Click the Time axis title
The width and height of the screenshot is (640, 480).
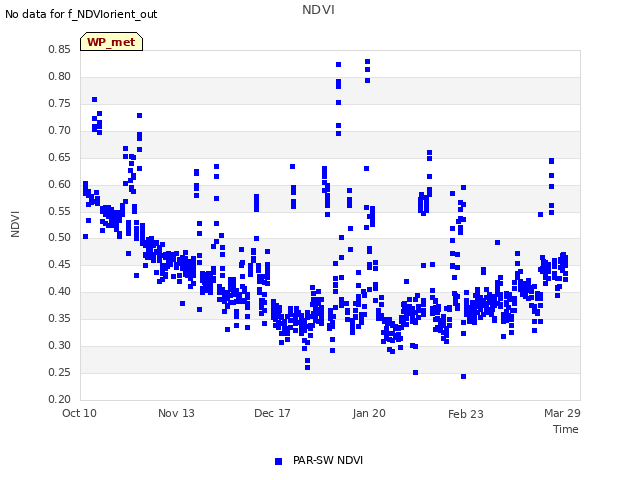point(566,429)
